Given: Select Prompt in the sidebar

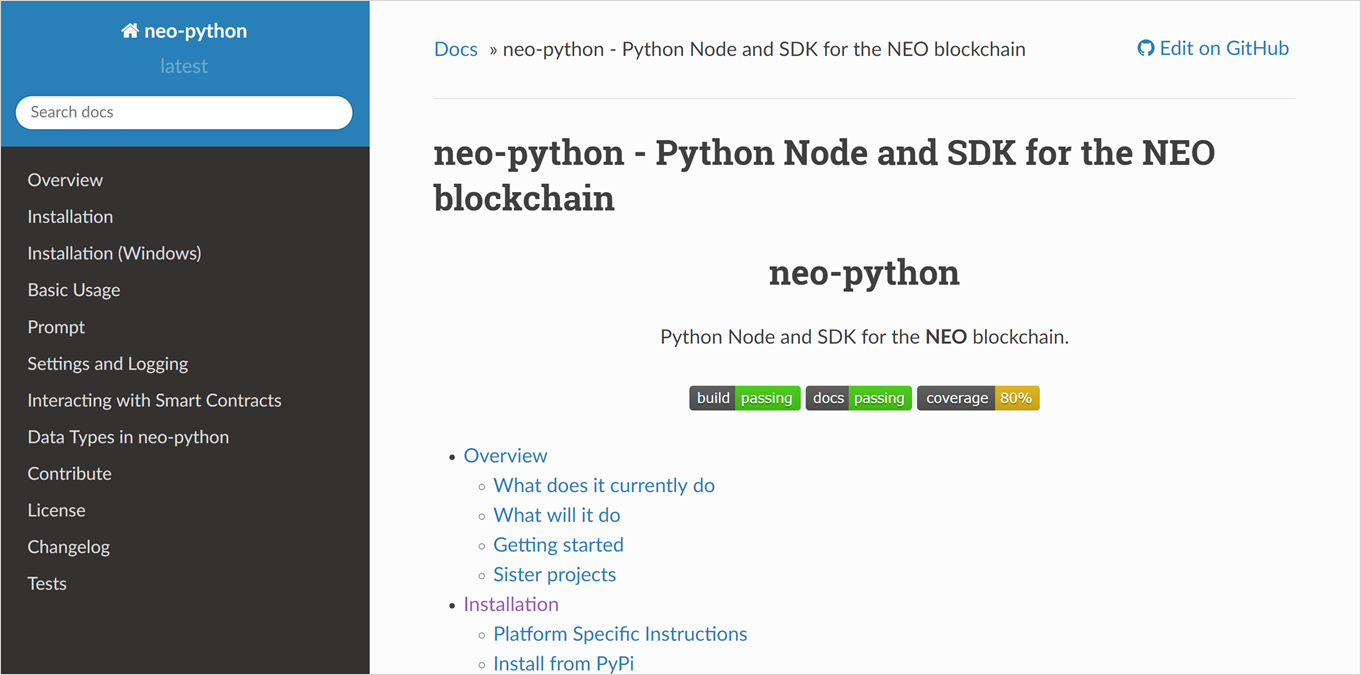Looking at the screenshot, I should [56, 327].
